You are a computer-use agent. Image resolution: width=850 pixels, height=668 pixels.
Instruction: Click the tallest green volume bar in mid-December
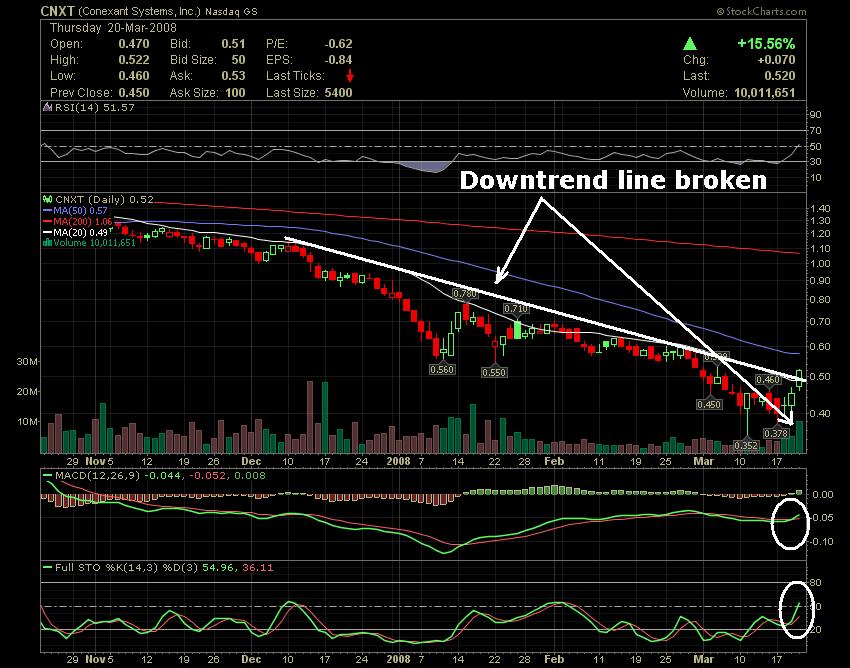pyautogui.click(x=325, y=418)
